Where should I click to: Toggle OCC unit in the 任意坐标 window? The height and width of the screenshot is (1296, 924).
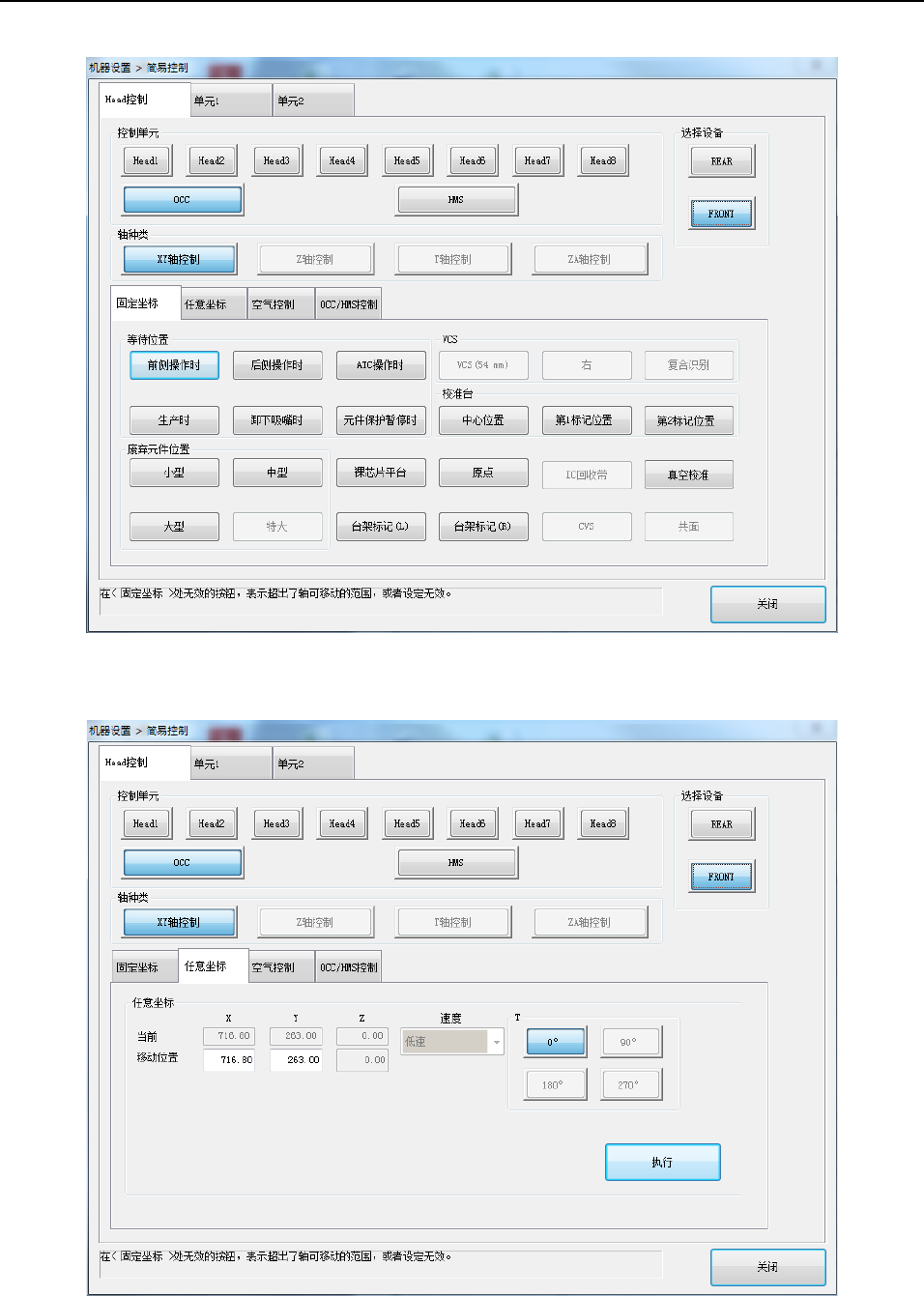(183, 863)
